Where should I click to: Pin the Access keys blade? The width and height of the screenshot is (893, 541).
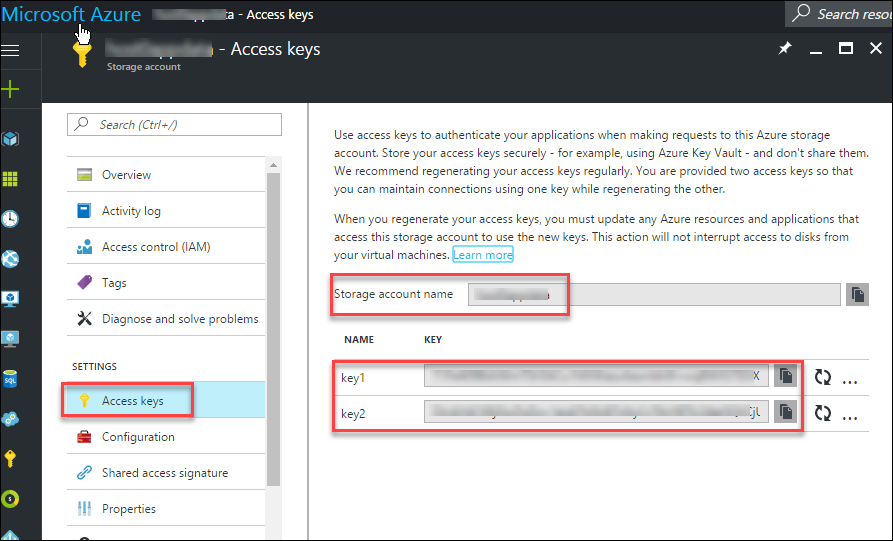[785, 48]
